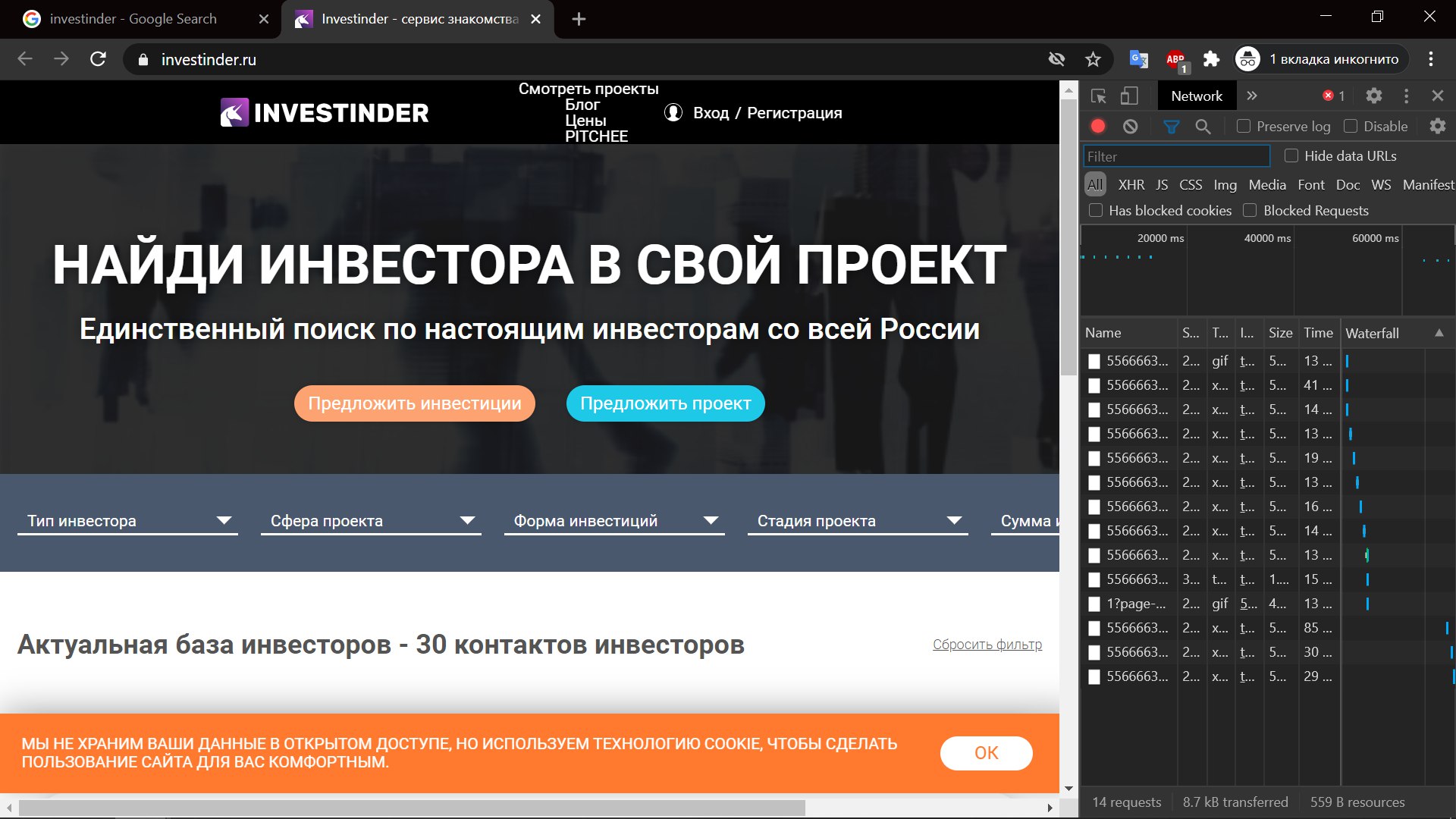Viewport: 1456px width, 819px height.
Task: Check Hide data URLs
Action: click(1291, 155)
